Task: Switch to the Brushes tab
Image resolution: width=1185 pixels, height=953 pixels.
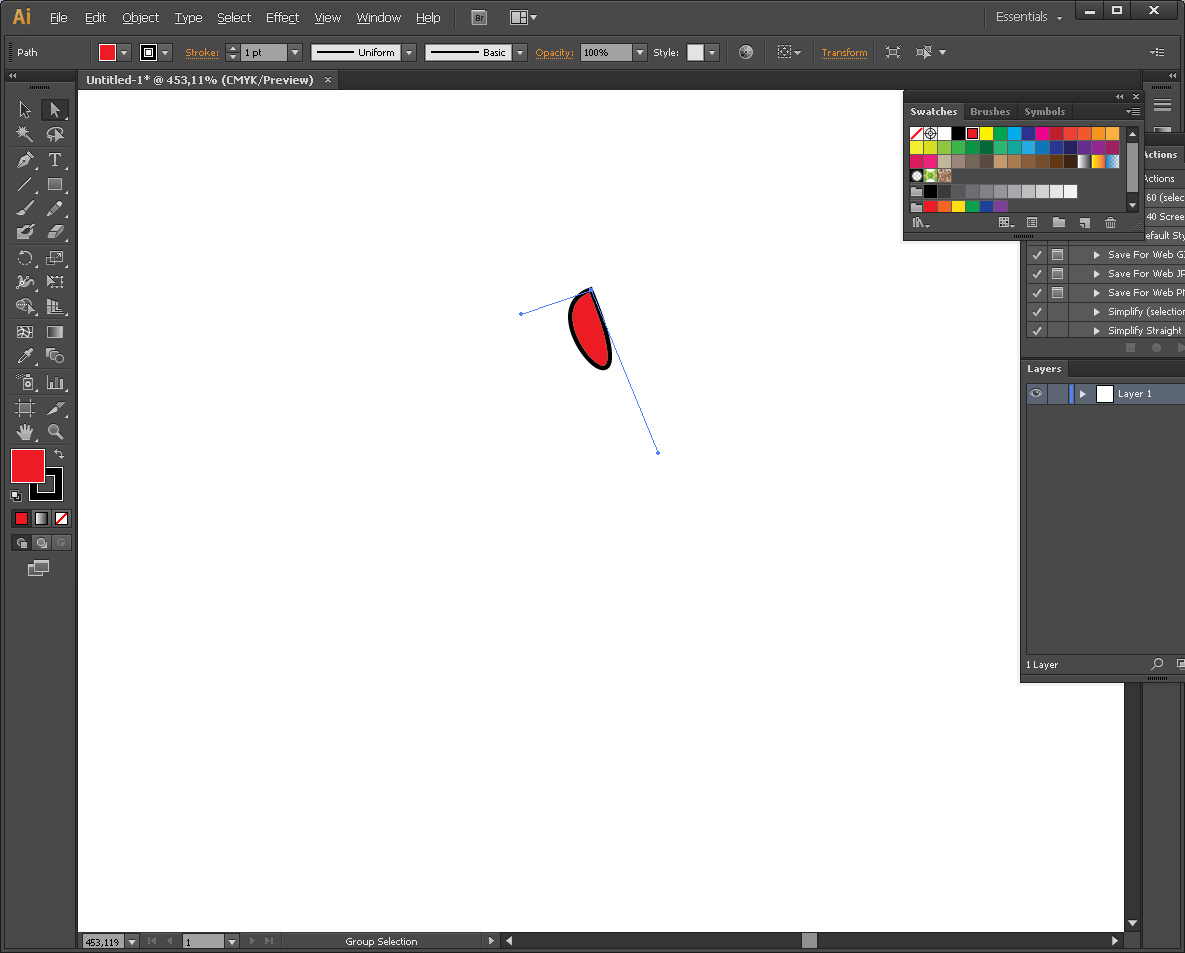Action: 990,111
